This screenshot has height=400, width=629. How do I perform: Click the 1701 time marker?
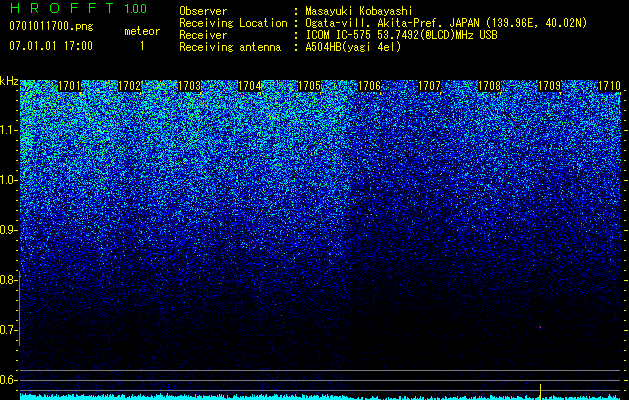(x=69, y=86)
